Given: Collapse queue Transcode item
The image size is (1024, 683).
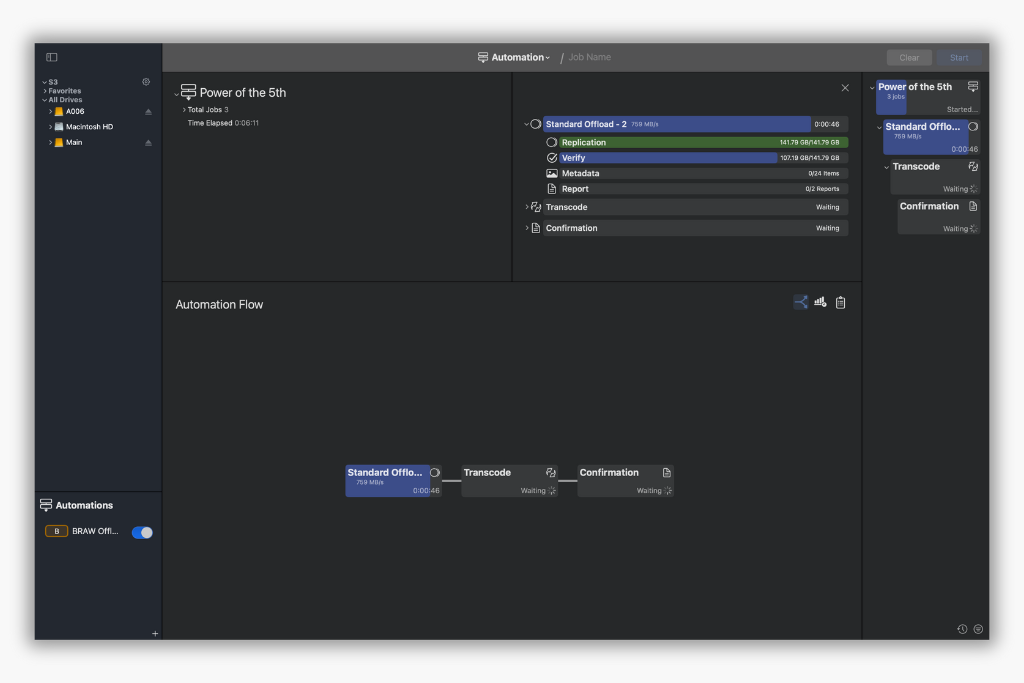Looking at the screenshot, I should (x=886, y=167).
